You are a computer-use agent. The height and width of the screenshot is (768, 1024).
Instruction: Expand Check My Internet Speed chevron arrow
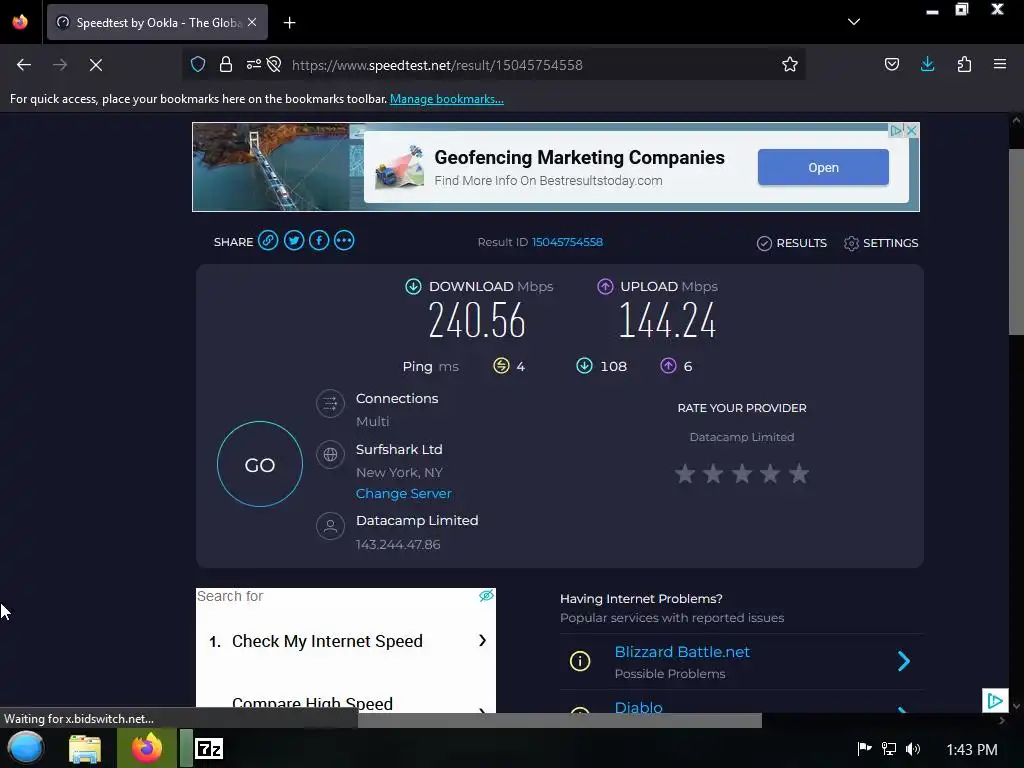(x=483, y=641)
